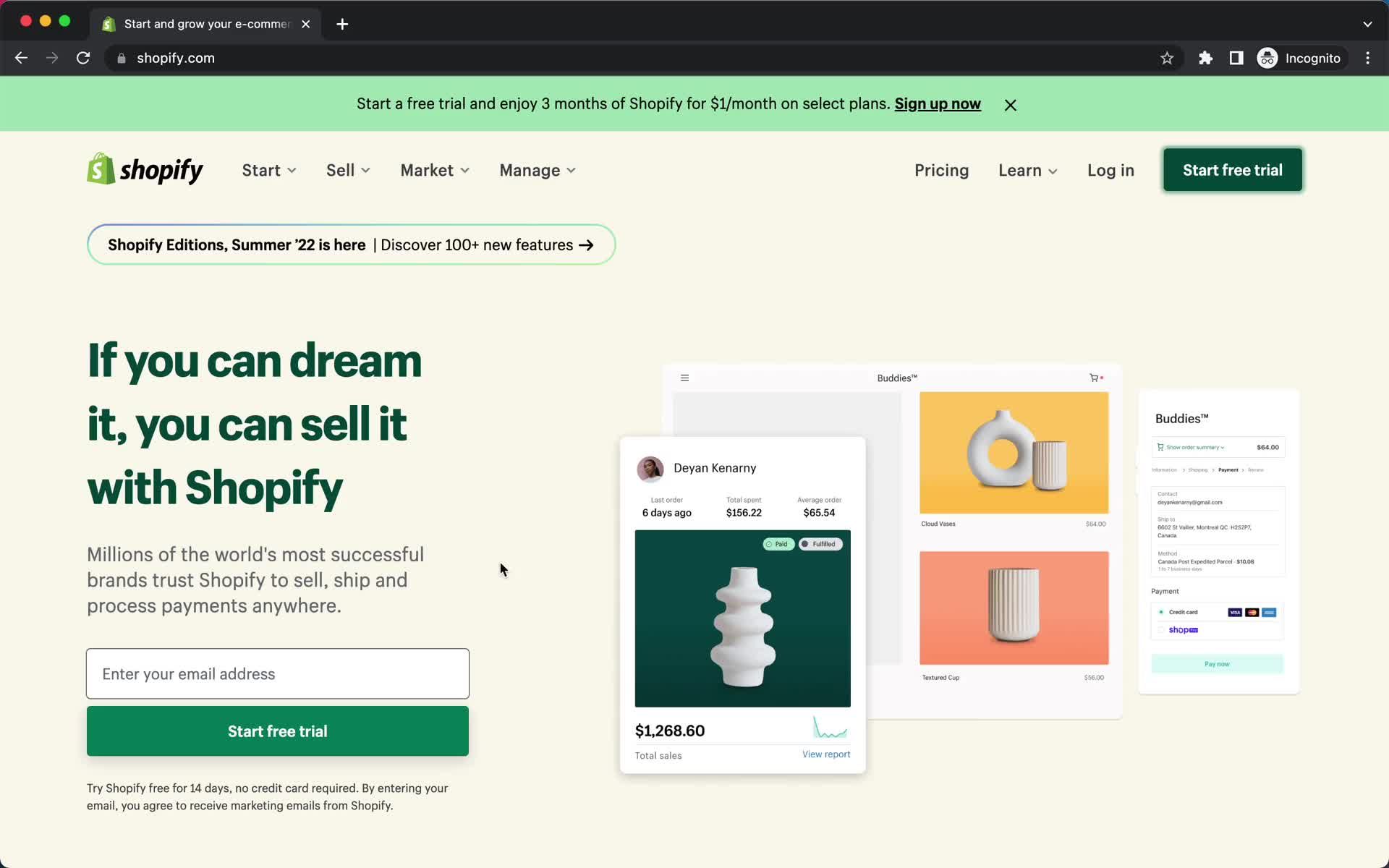
Task: Toggle the browser side panel icon
Action: 1236,58
